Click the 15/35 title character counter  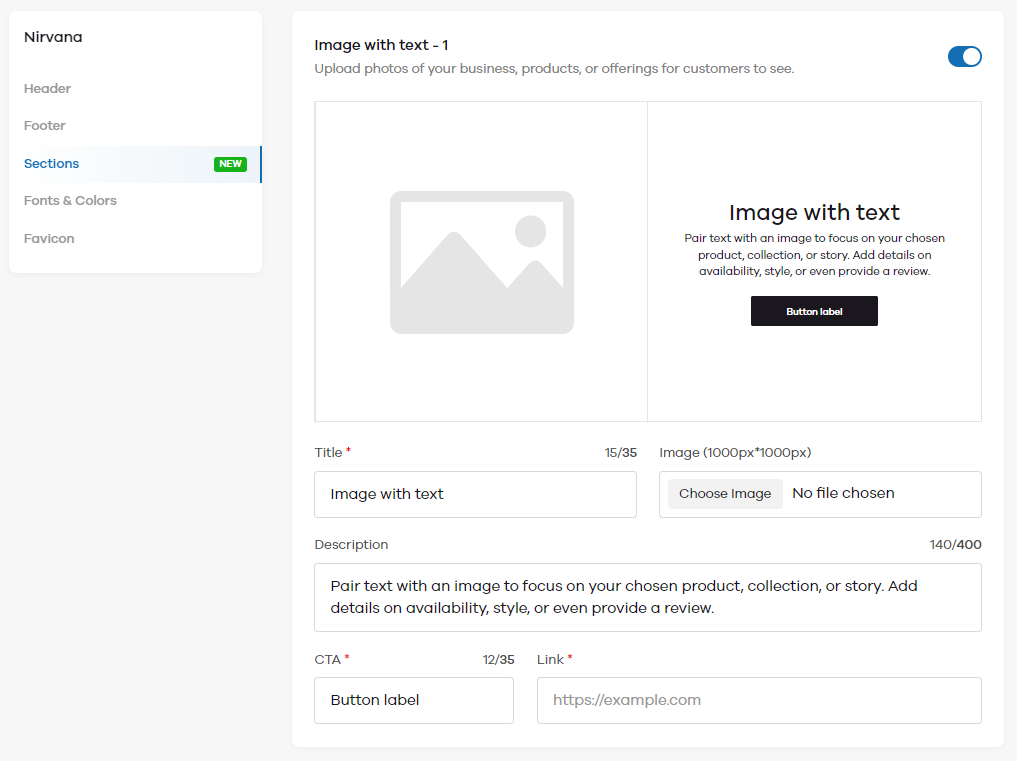[621, 452]
